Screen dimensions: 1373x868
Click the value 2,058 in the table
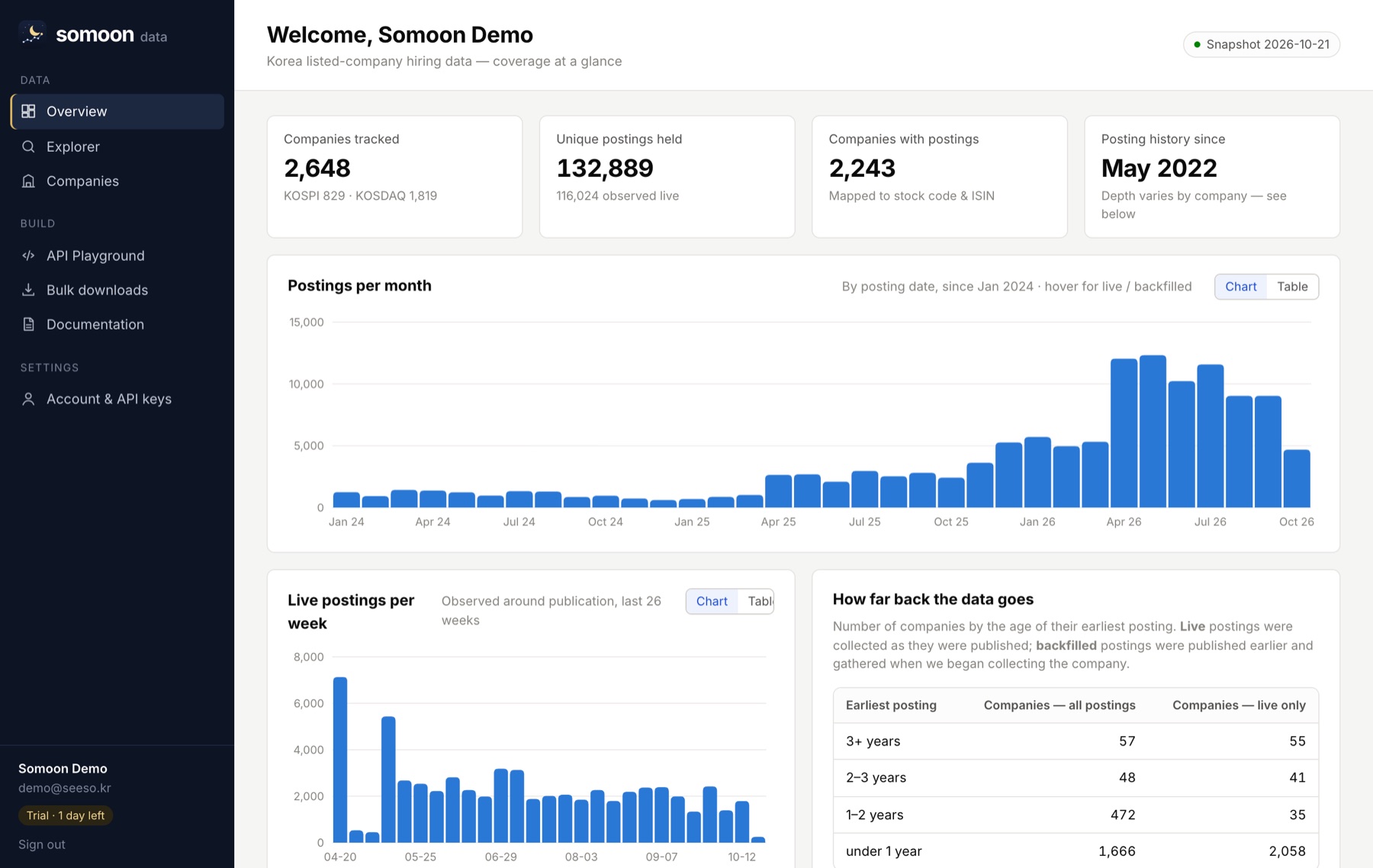tap(1287, 851)
